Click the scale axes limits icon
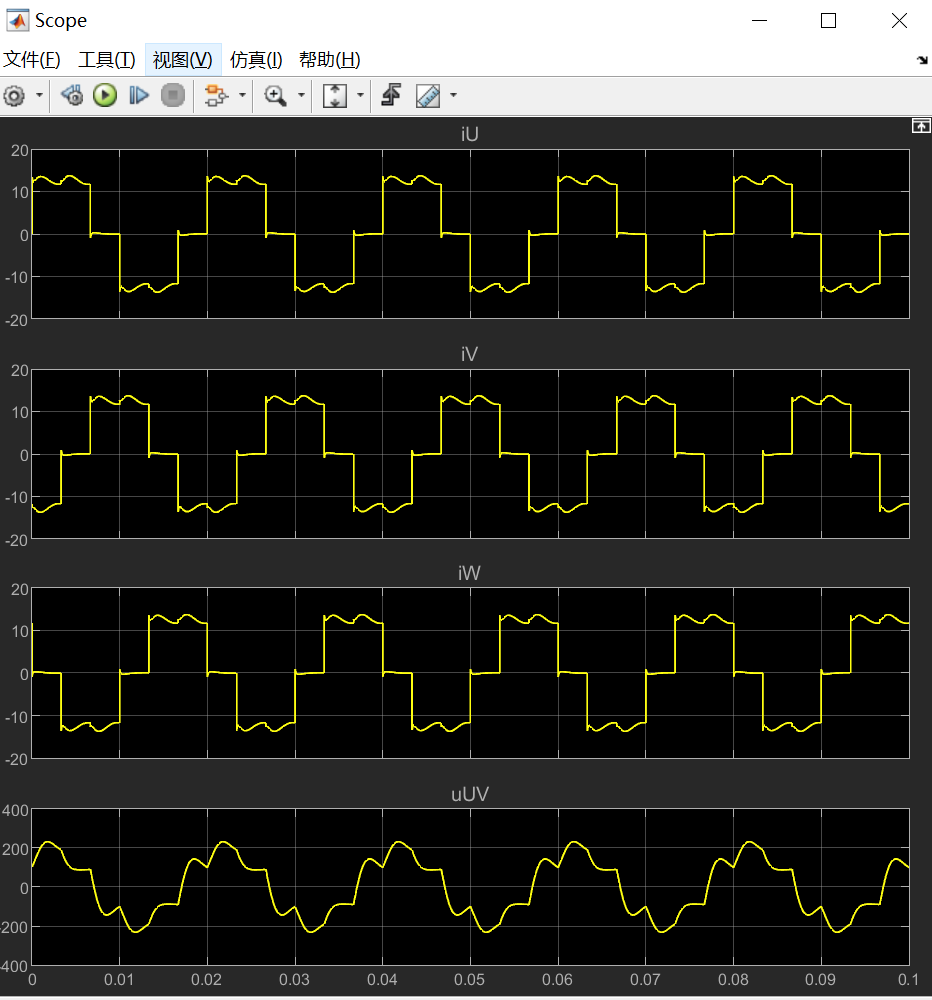This screenshot has width=932, height=1000. (335, 96)
